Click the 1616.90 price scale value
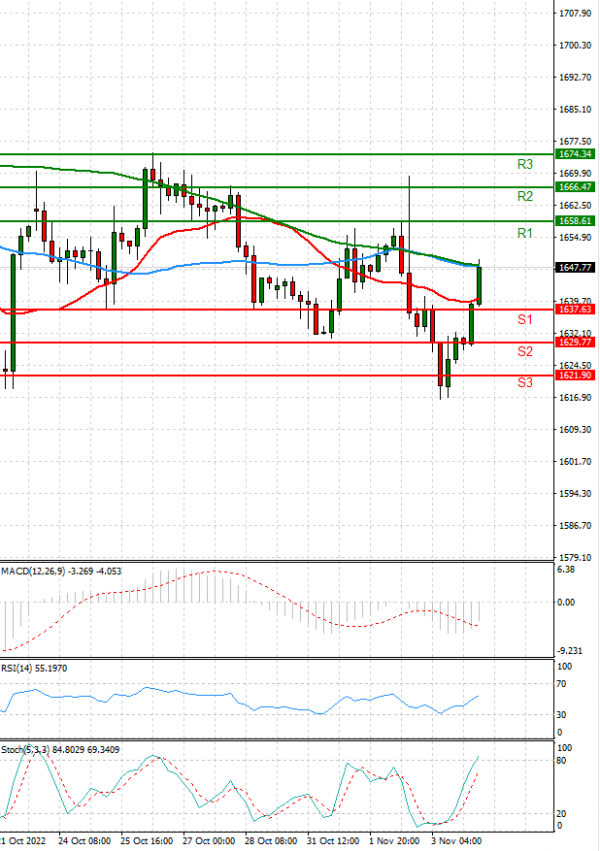Image resolution: width=600 pixels, height=851 pixels. tap(575, 398)
